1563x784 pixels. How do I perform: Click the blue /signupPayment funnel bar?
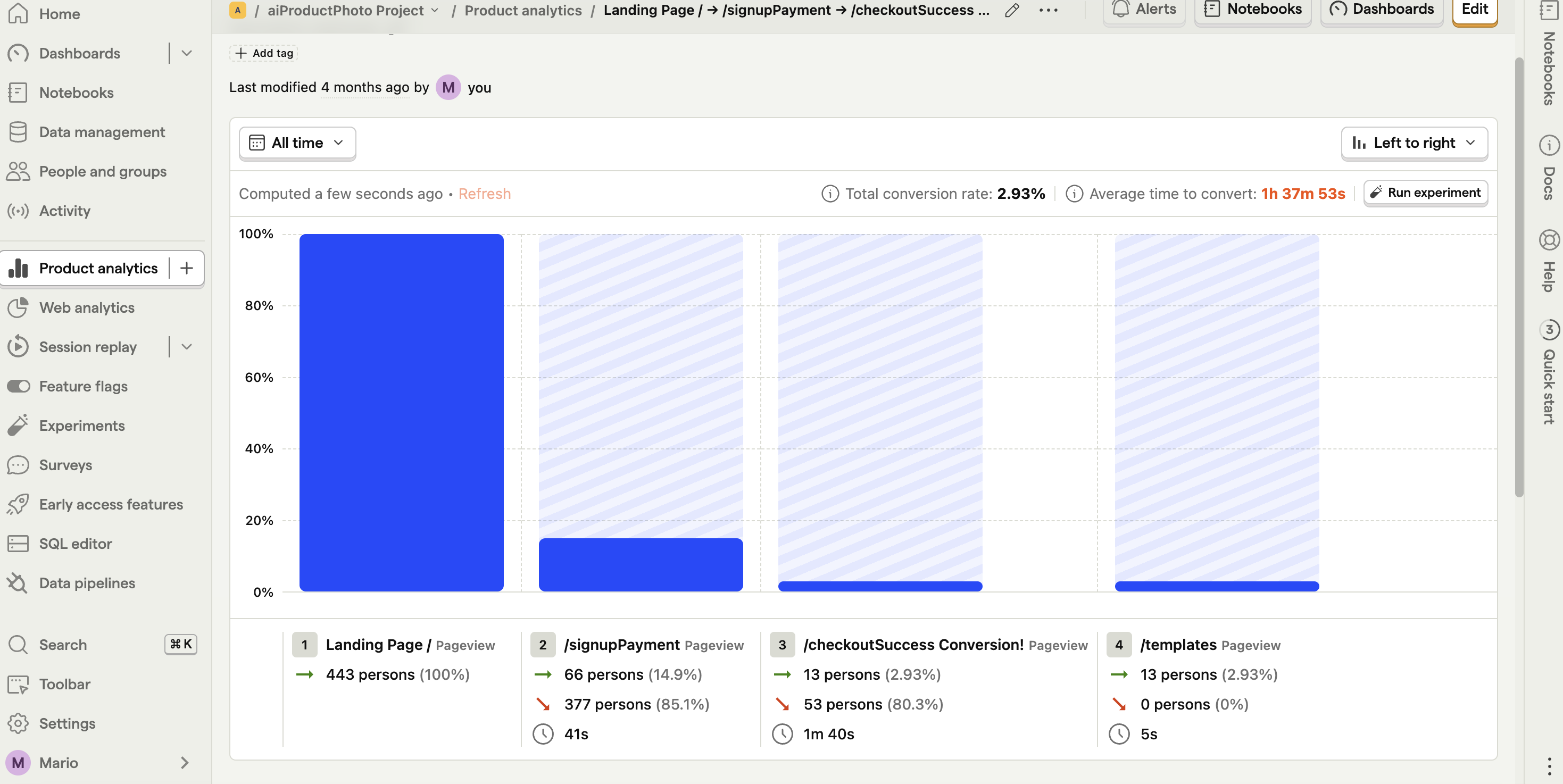coord(640,564)
